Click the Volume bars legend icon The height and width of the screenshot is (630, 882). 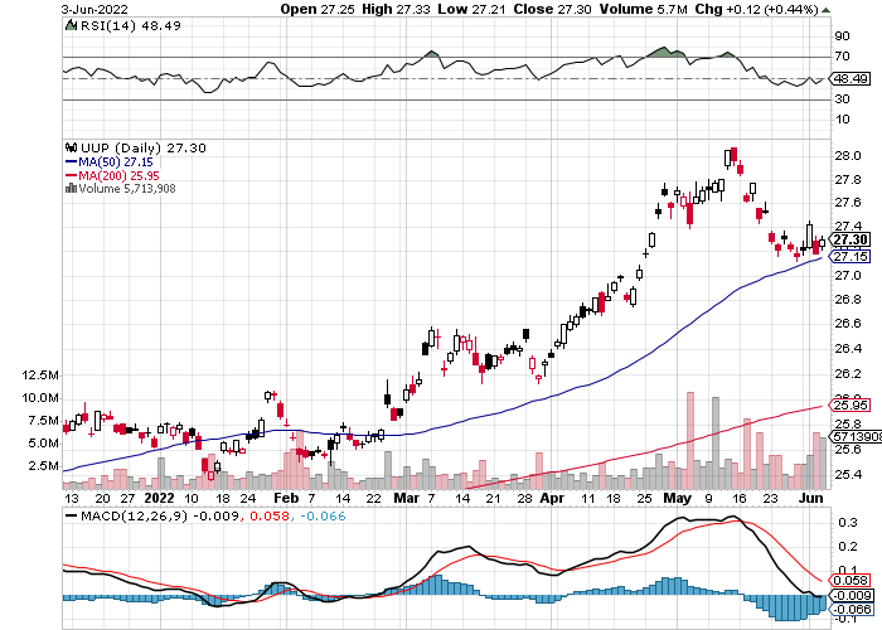coord(70,187)
